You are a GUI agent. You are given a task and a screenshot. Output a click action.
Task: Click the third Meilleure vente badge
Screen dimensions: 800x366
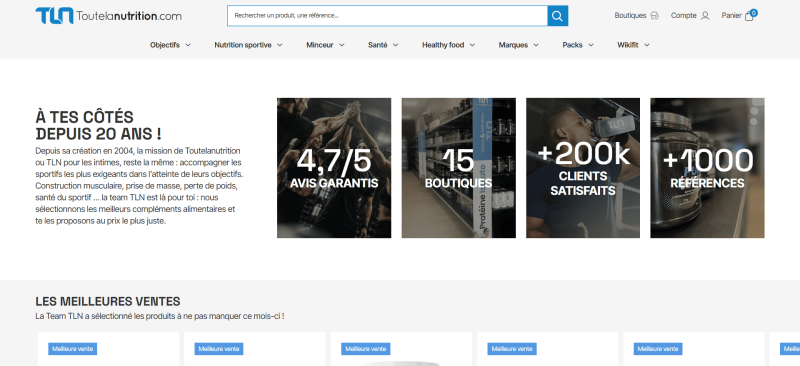tap(366, 349)
